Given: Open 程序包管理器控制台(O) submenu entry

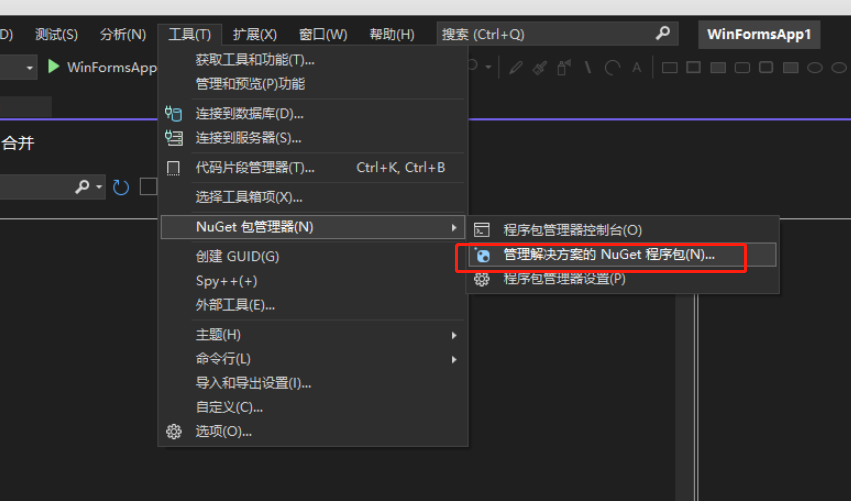Looking at the screenshot, I should point(623,230).
